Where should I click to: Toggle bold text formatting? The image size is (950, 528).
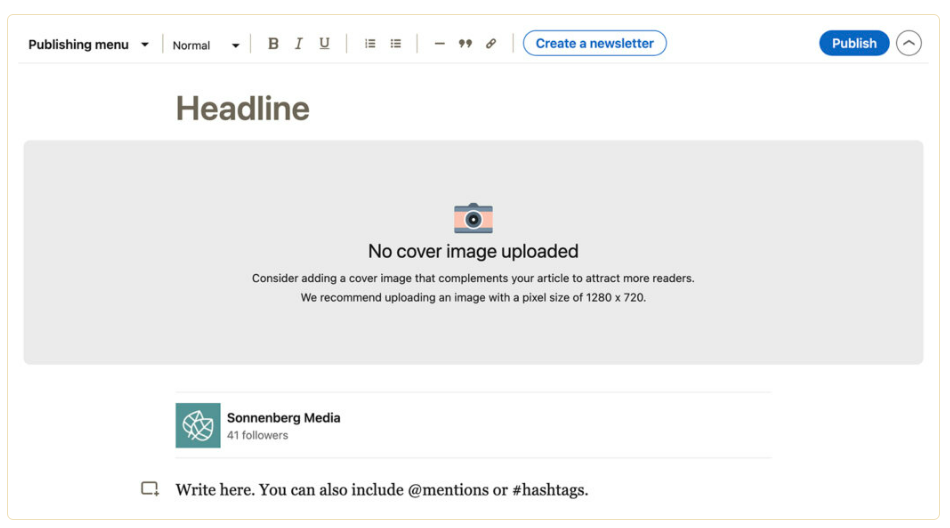[x=273, y=44]
